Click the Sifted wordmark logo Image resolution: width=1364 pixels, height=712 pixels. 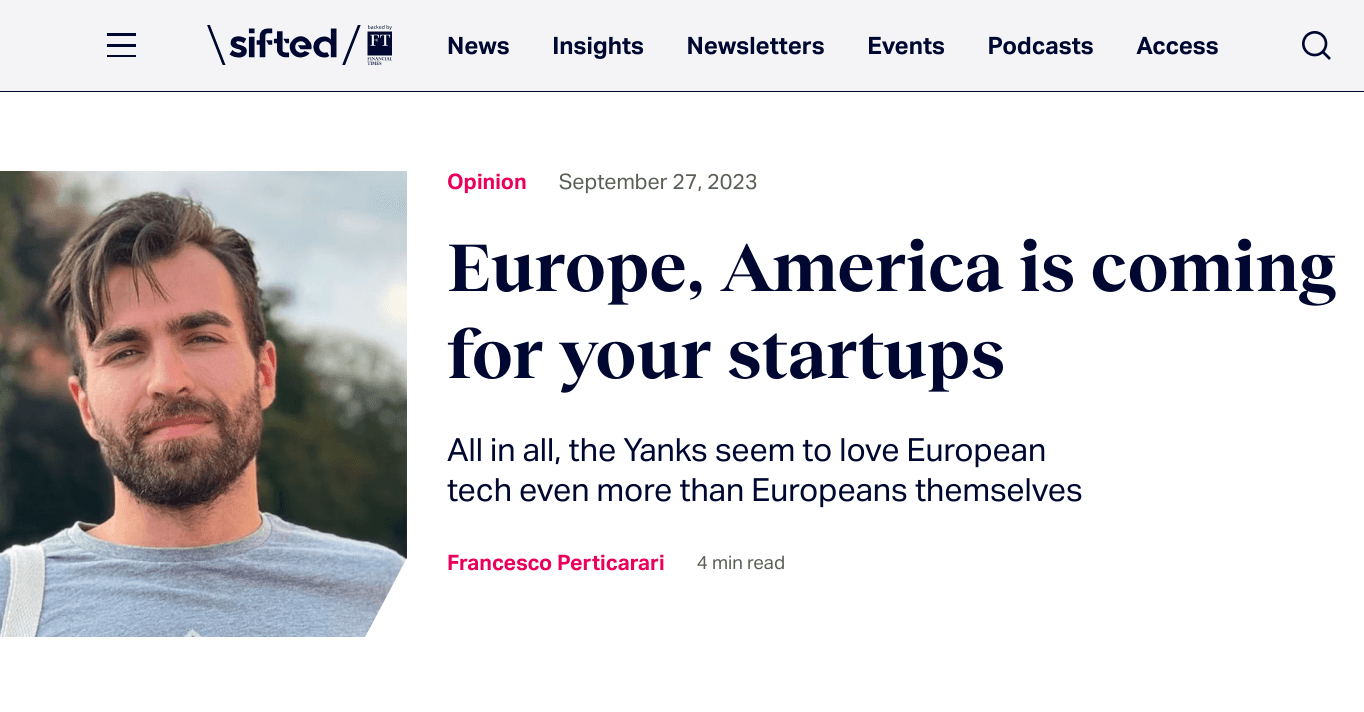tap(283, 45)
